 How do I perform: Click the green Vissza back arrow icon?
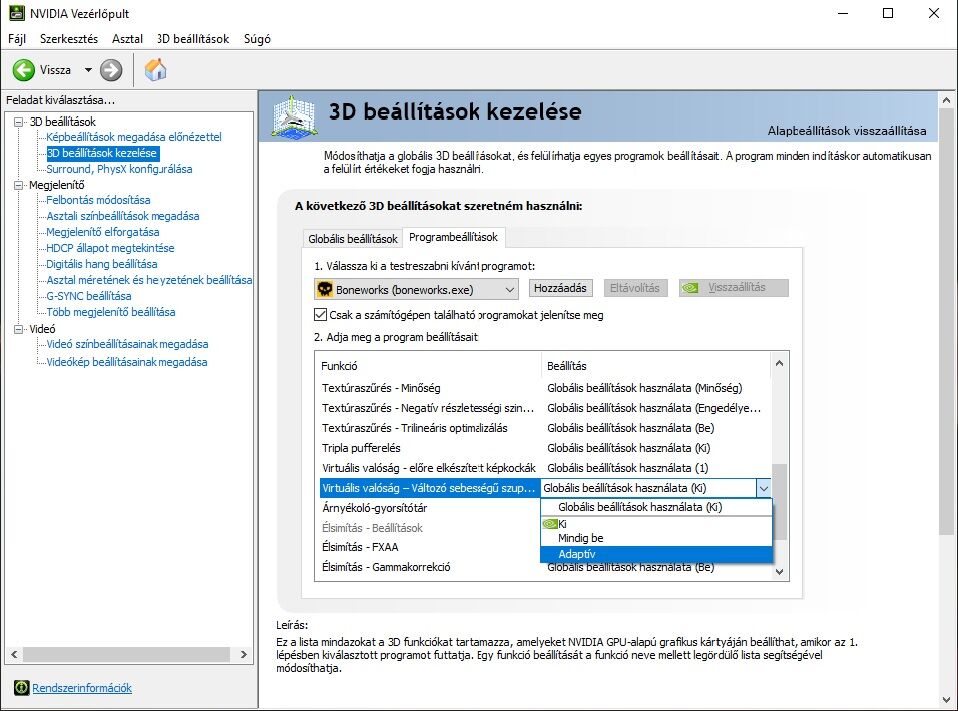pyautogui.click(x=24, y=70)
